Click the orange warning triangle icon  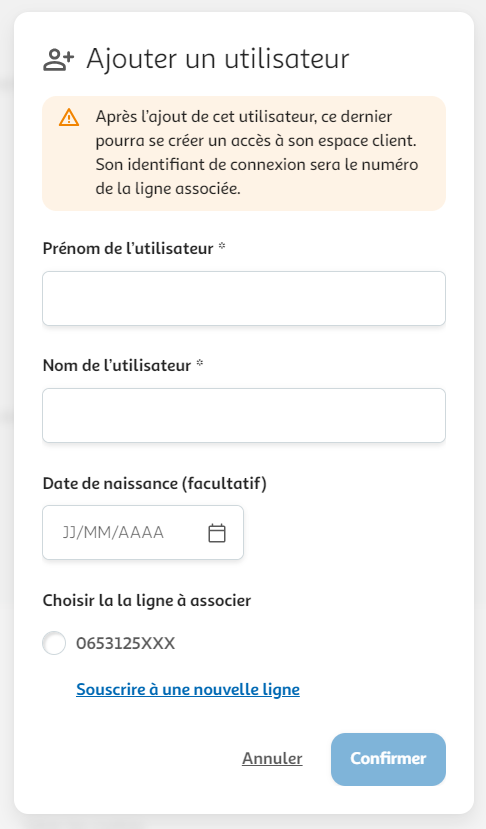pos(69,117)
